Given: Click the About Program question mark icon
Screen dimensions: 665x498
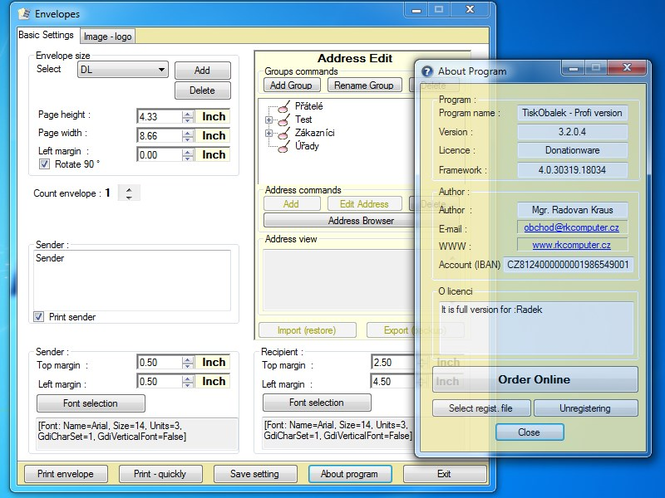Looking at the screenshot, I should [x=428, y=71].
